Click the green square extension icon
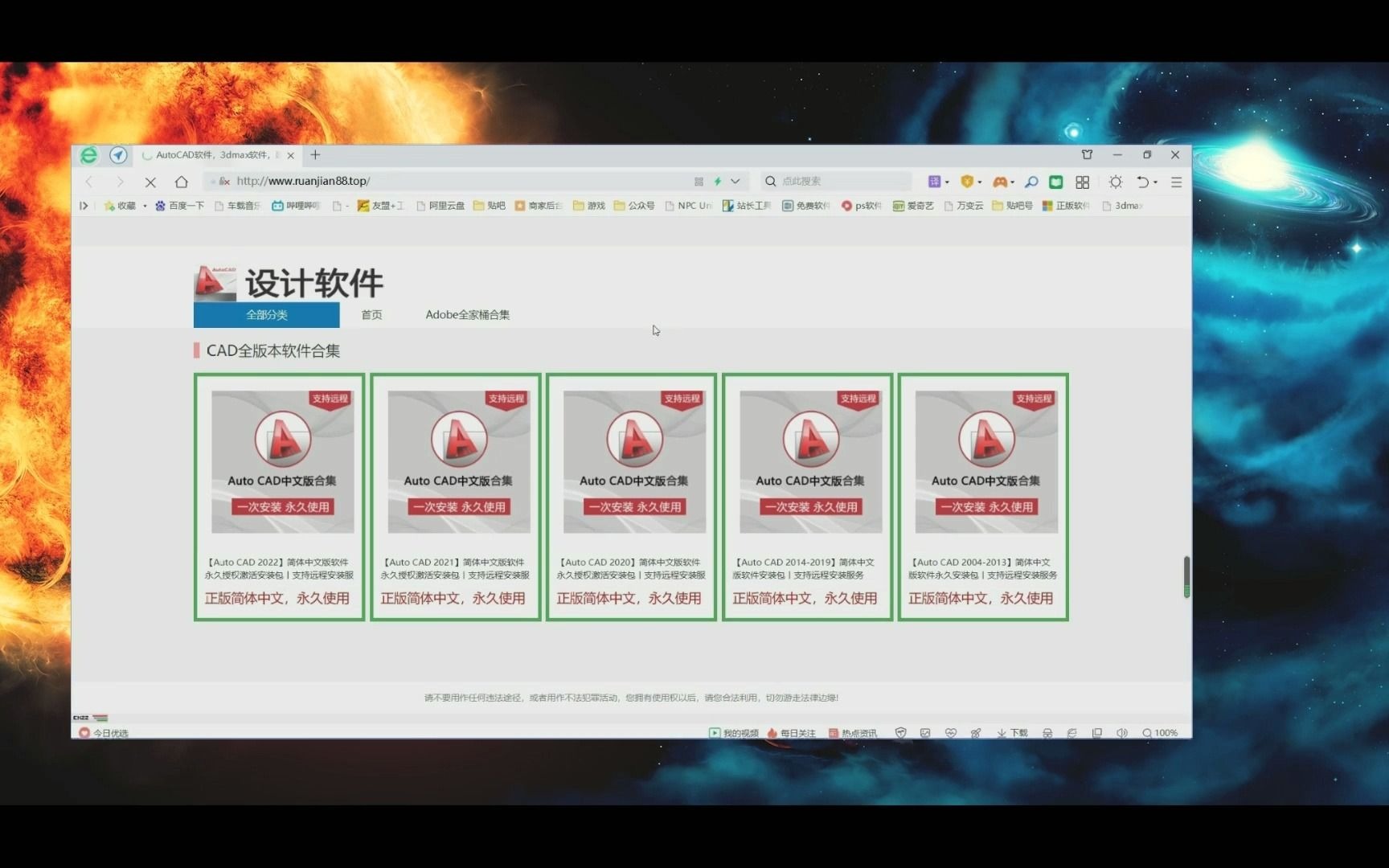 click(1056, 182)
